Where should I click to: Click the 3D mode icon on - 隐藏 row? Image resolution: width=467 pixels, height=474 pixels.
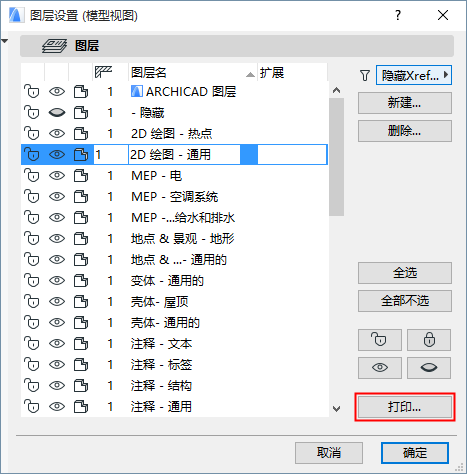[81, 113]
